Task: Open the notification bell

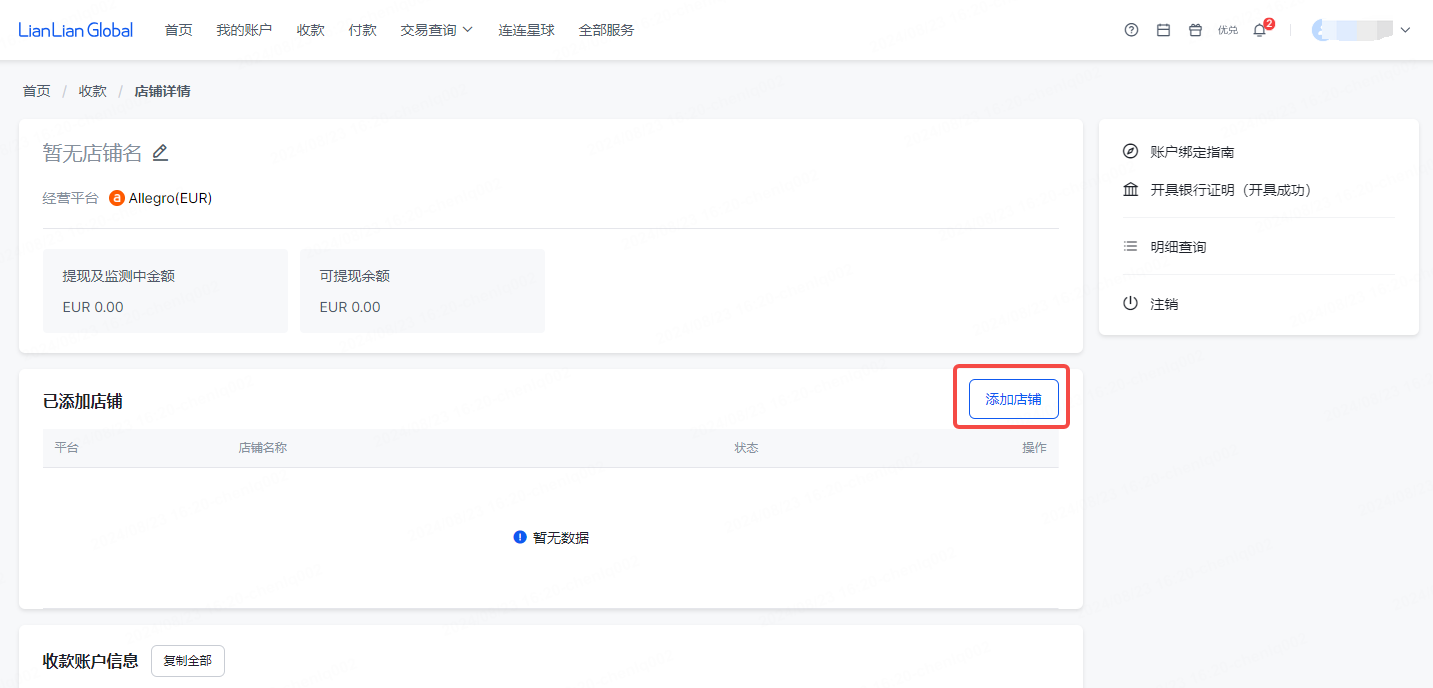Action: (1260, 30)
